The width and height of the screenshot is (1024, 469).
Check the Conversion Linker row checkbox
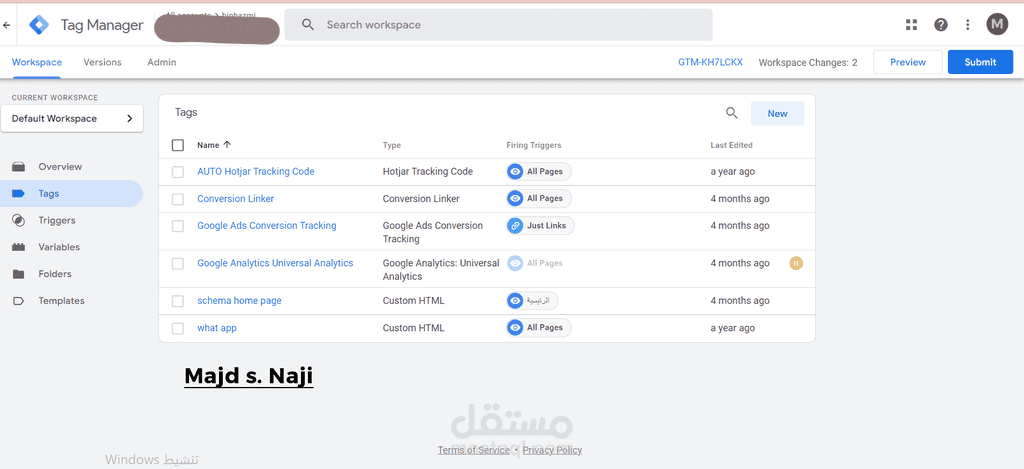pos(178,199)
